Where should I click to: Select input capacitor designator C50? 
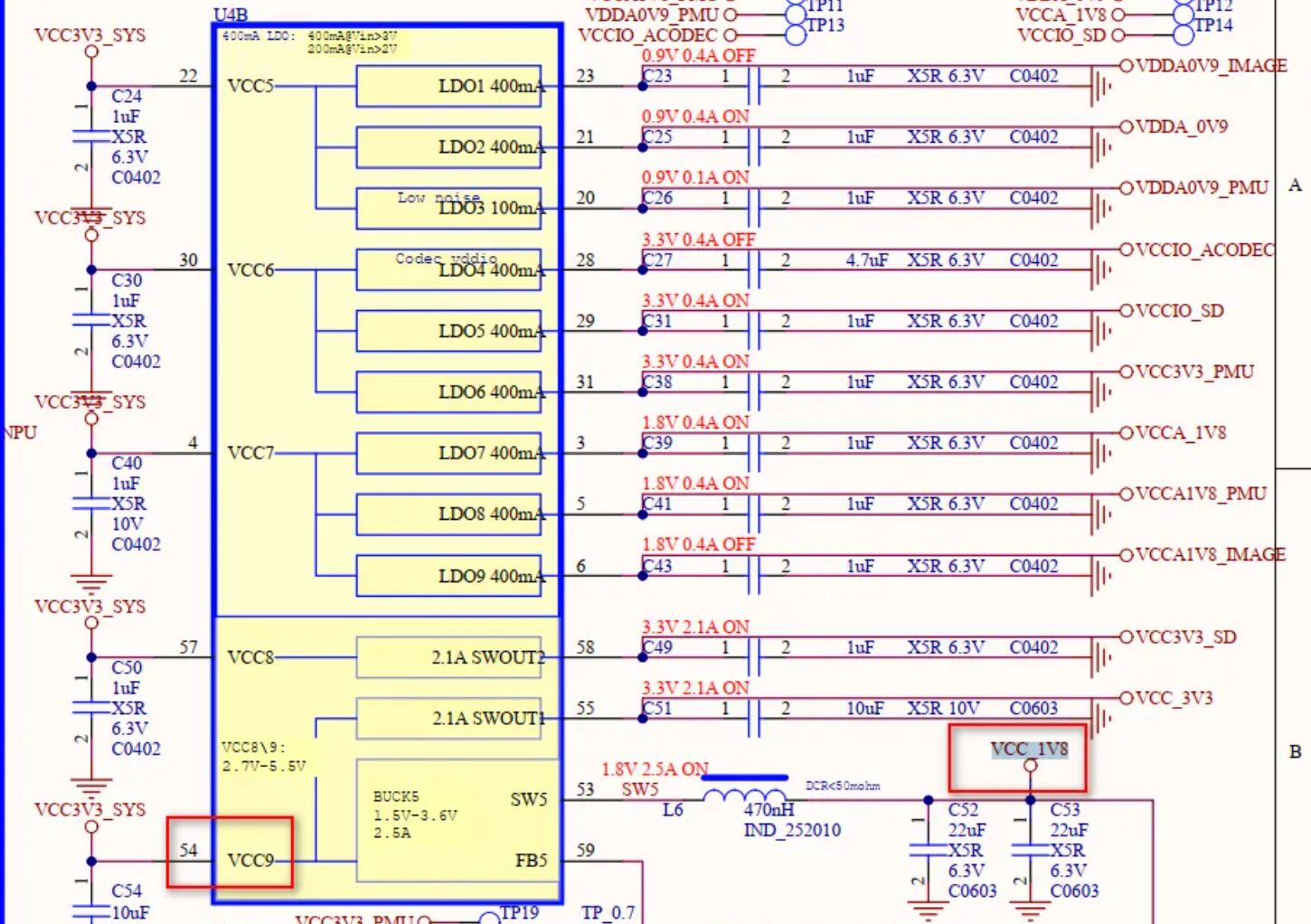pos(127,667)
